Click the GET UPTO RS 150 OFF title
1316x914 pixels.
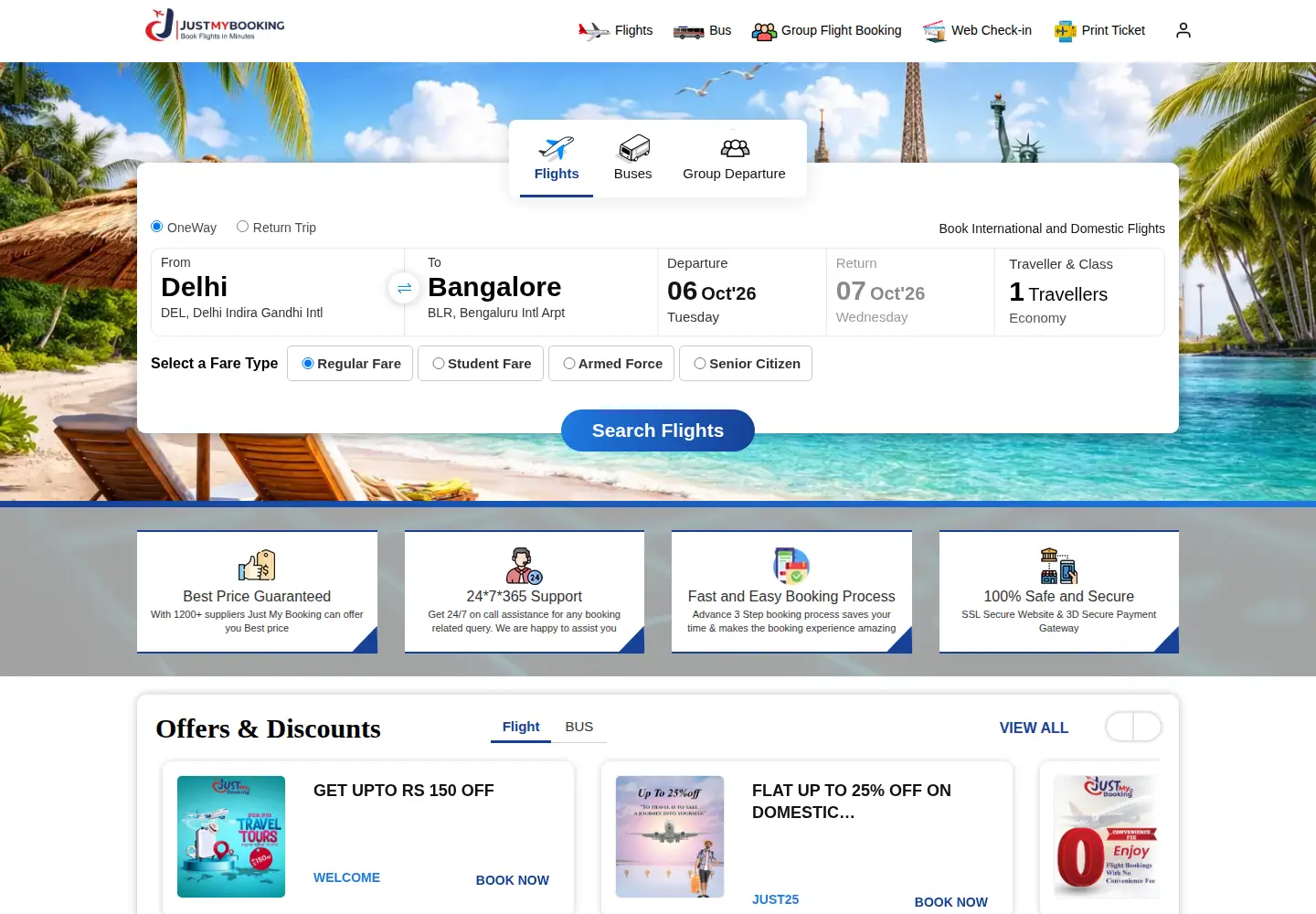404,791
